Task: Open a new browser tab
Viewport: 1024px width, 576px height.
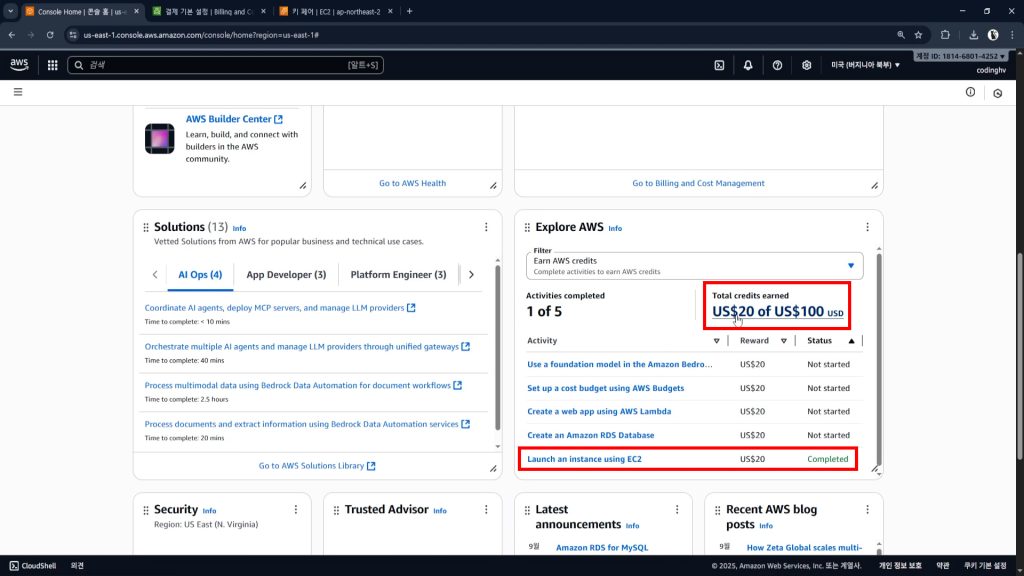Action: click(409, 11)
